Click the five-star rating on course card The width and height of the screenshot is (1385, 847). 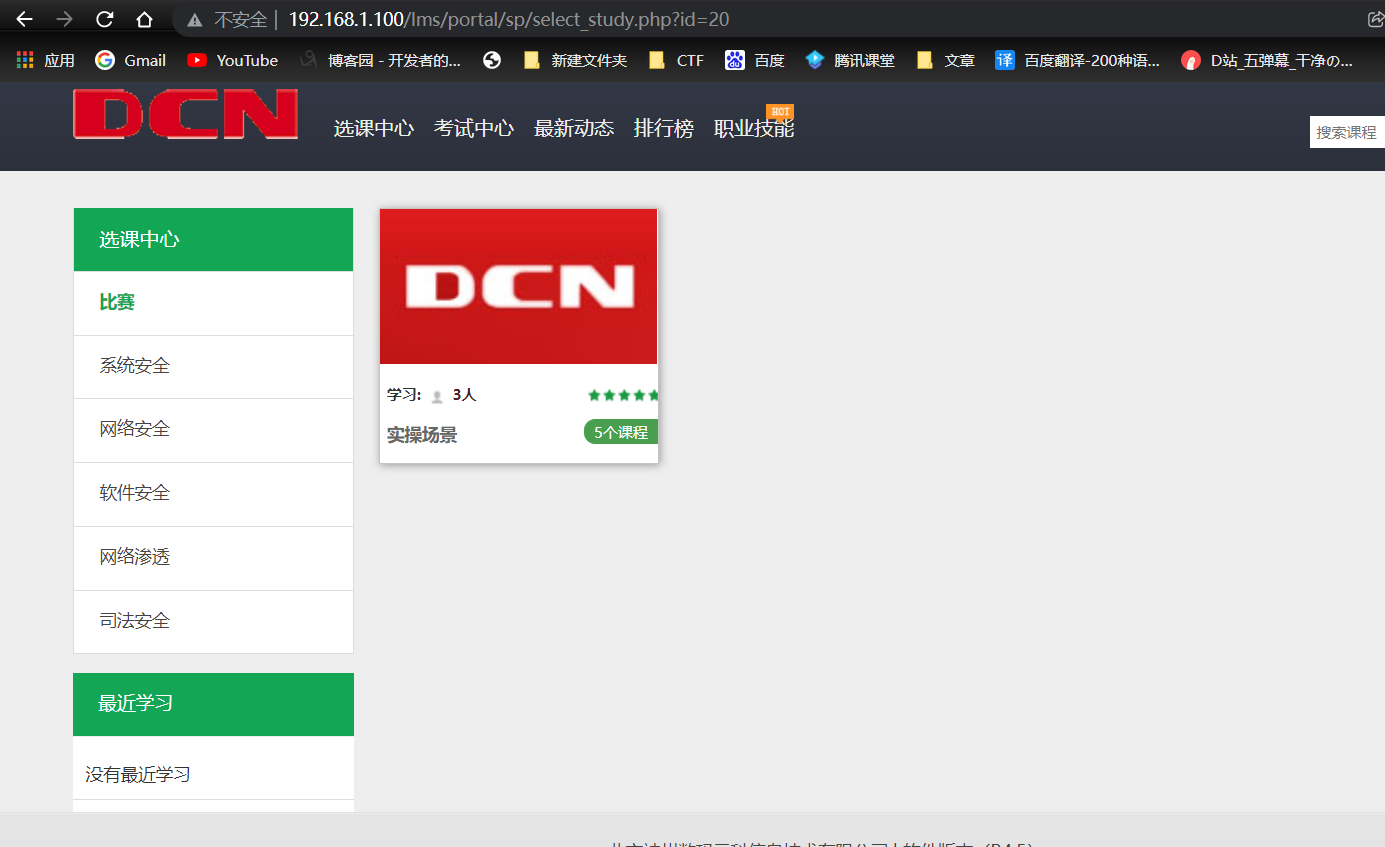[623, 395]
